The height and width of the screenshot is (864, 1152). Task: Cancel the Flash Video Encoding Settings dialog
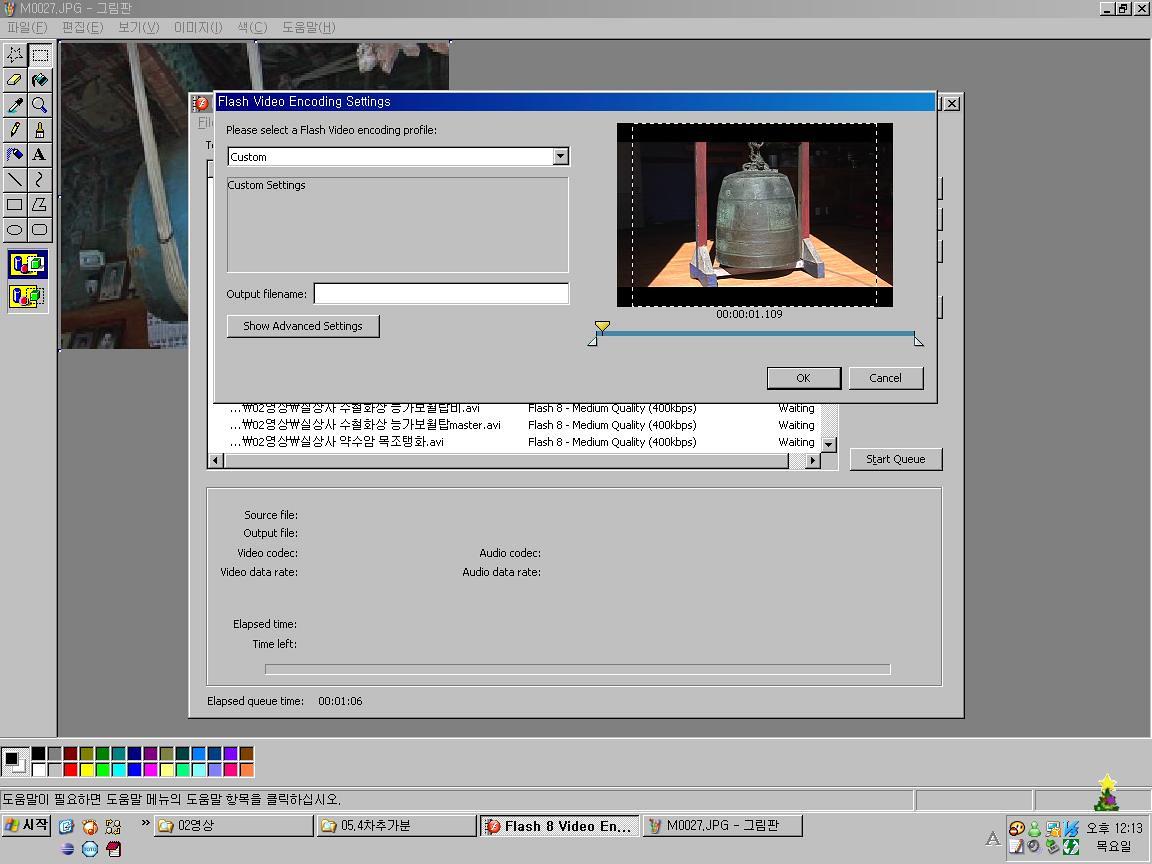tap(885, 378)
